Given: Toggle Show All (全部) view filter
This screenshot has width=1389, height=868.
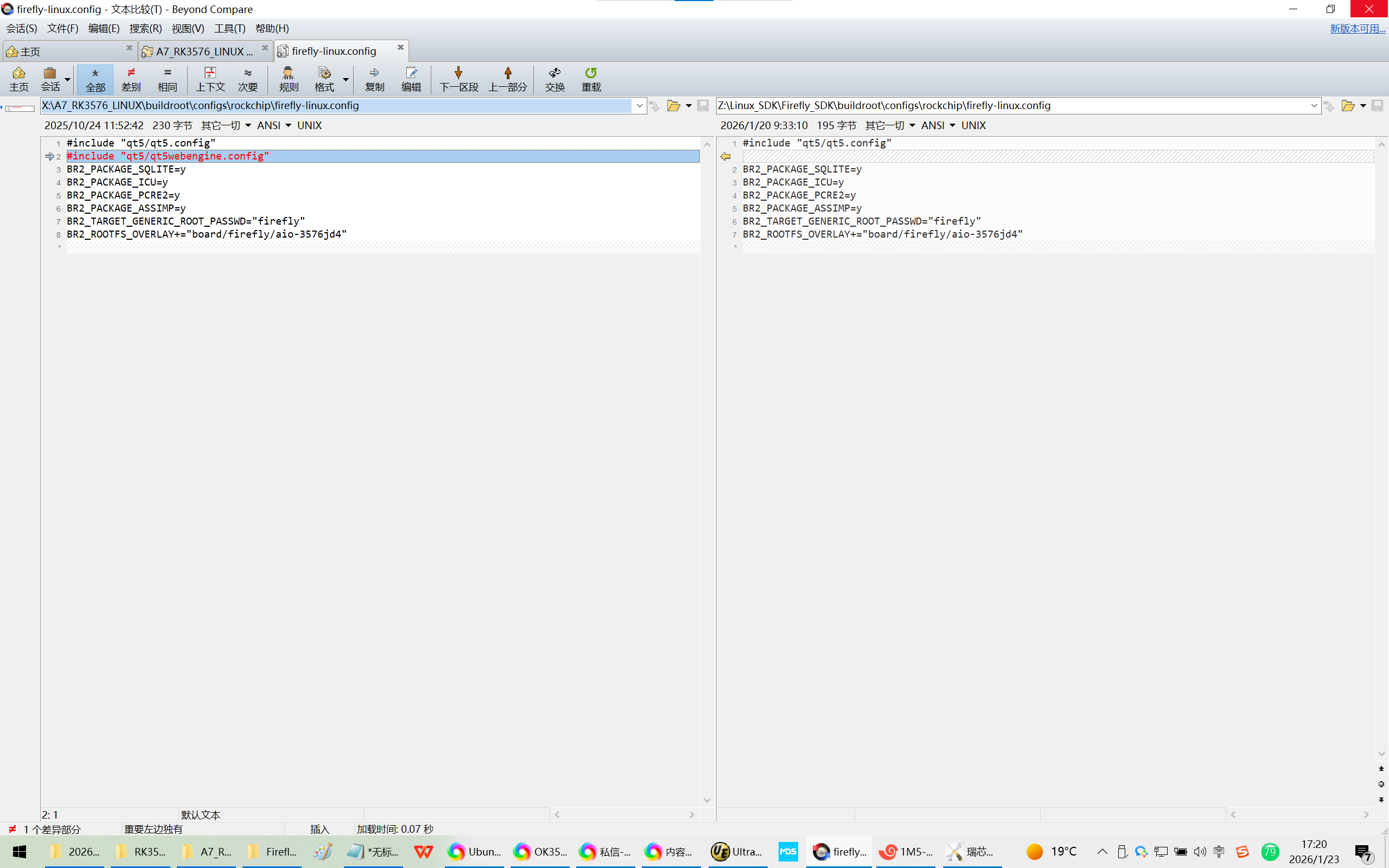Looking at the screenshot, I should click(x=95, y=79).
